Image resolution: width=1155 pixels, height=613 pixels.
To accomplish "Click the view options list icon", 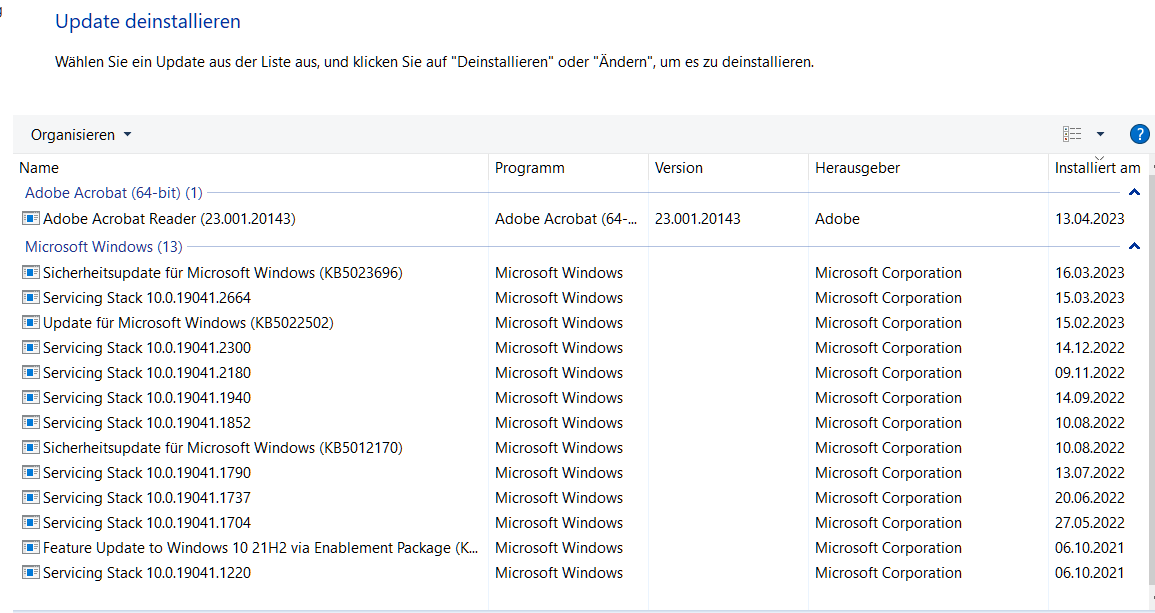I will pos(1072,134).
